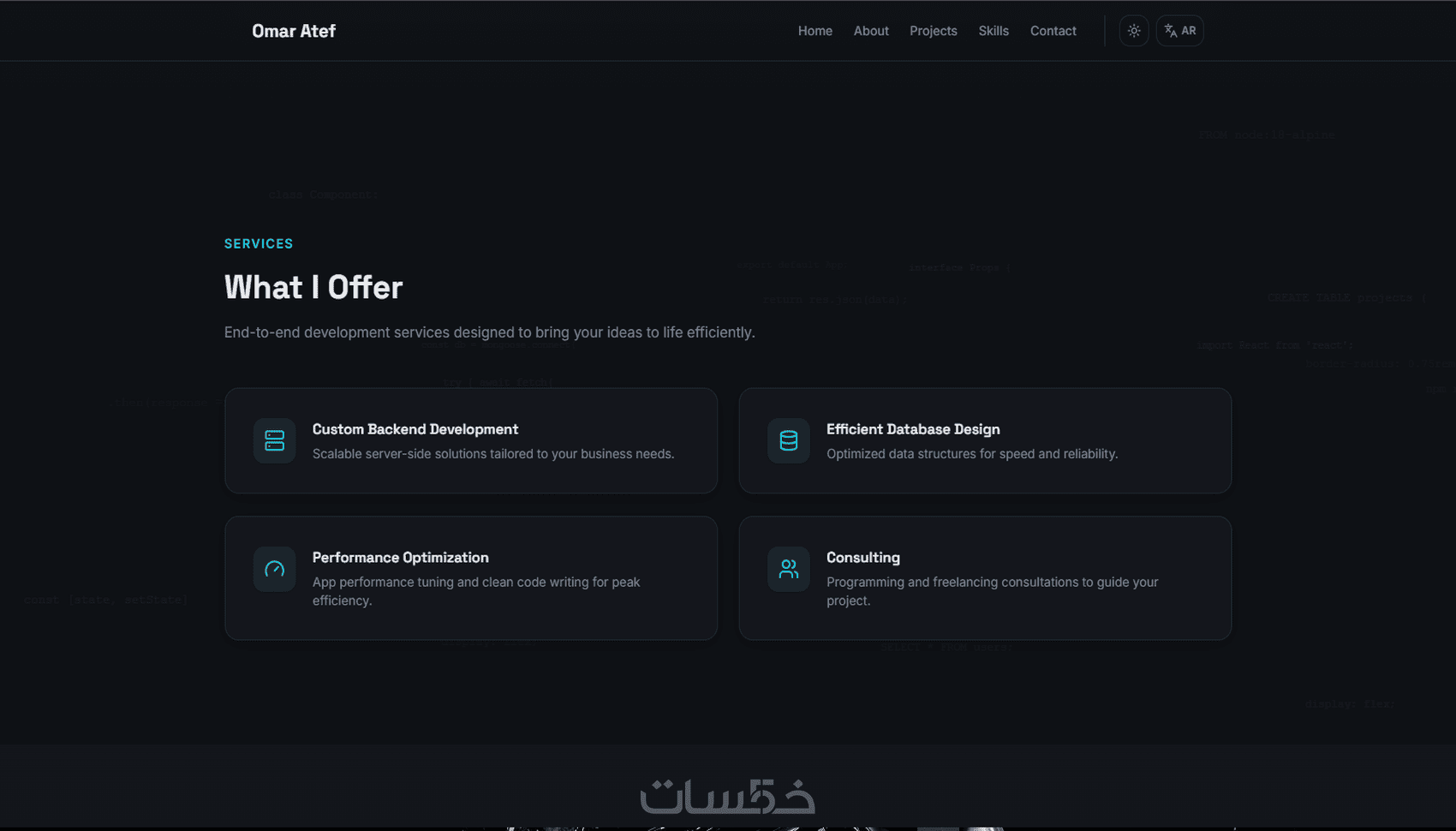
Task: Click the Consulting card heading
Action: (x=862, y=558)
